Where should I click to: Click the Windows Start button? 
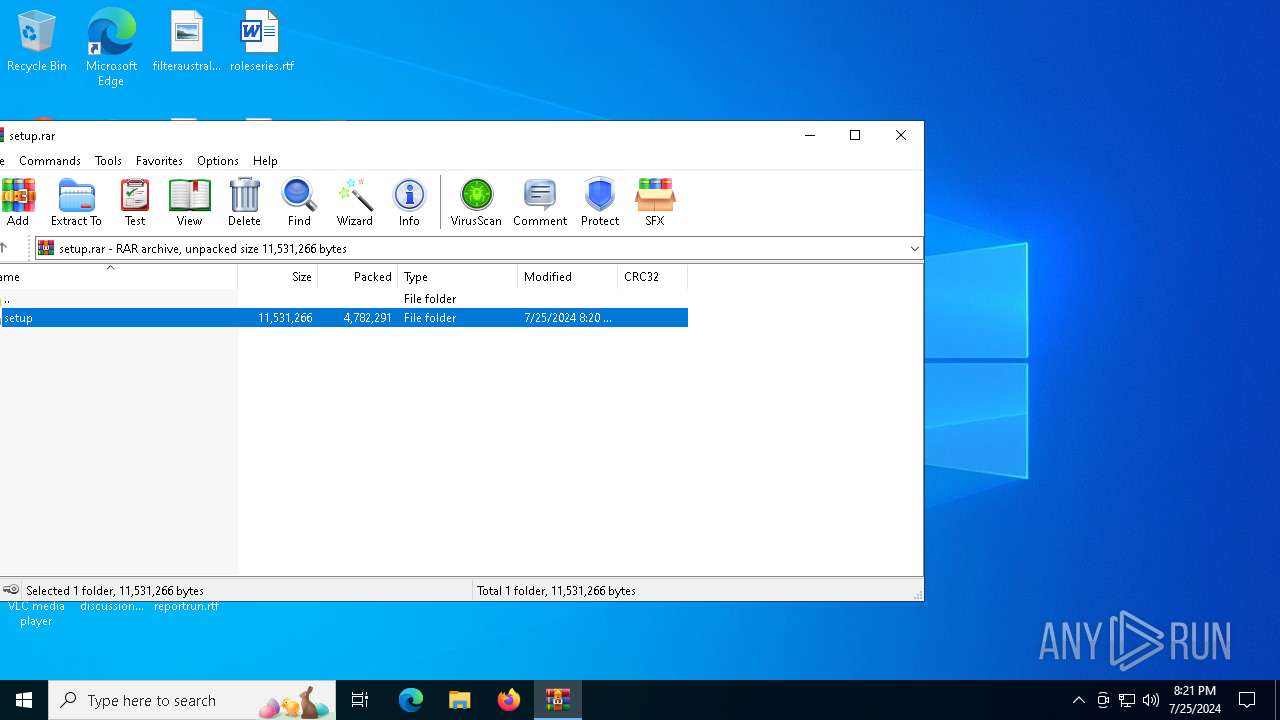pyautogui.click(x=24, y=700)
